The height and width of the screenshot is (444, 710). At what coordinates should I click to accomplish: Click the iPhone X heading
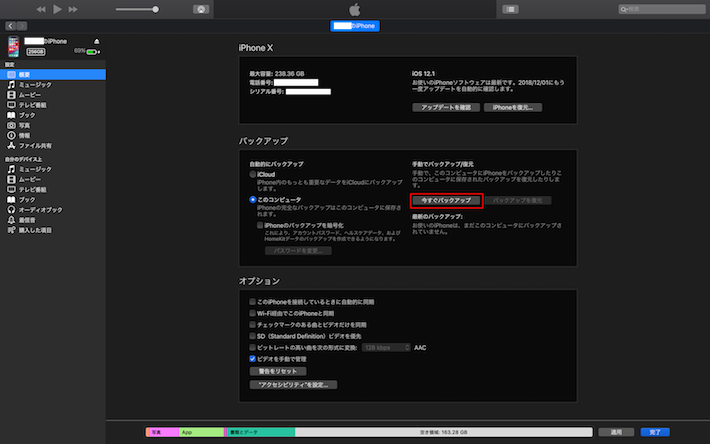point(256,48)
